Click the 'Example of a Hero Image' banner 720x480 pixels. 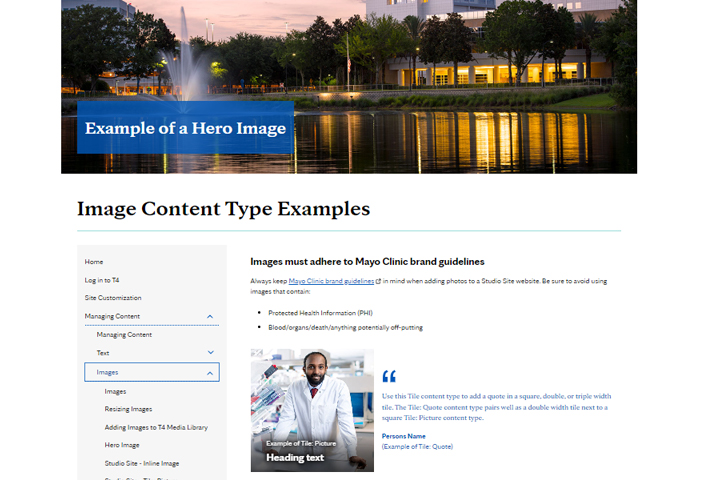(x=186, y=128)
